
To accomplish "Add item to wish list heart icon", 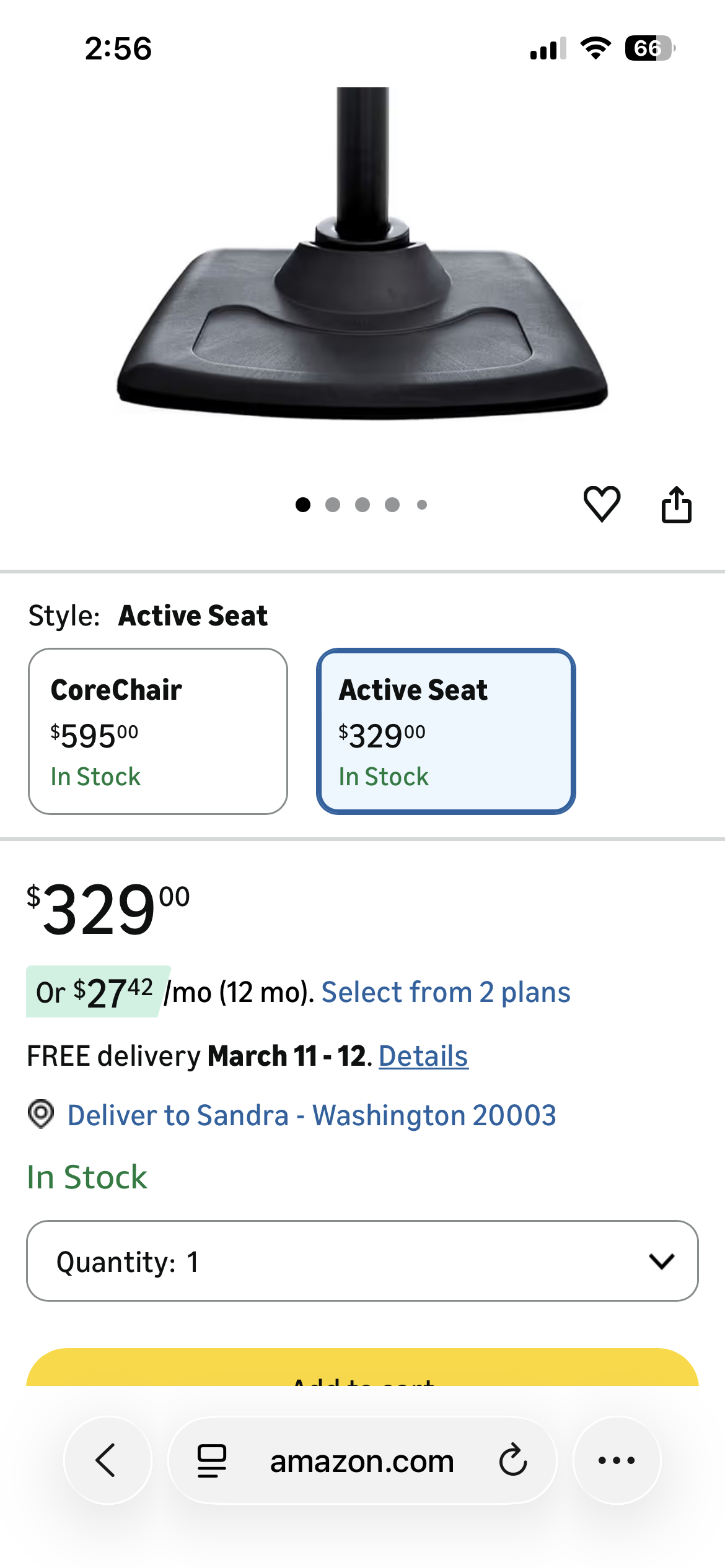I will point(602,503).
